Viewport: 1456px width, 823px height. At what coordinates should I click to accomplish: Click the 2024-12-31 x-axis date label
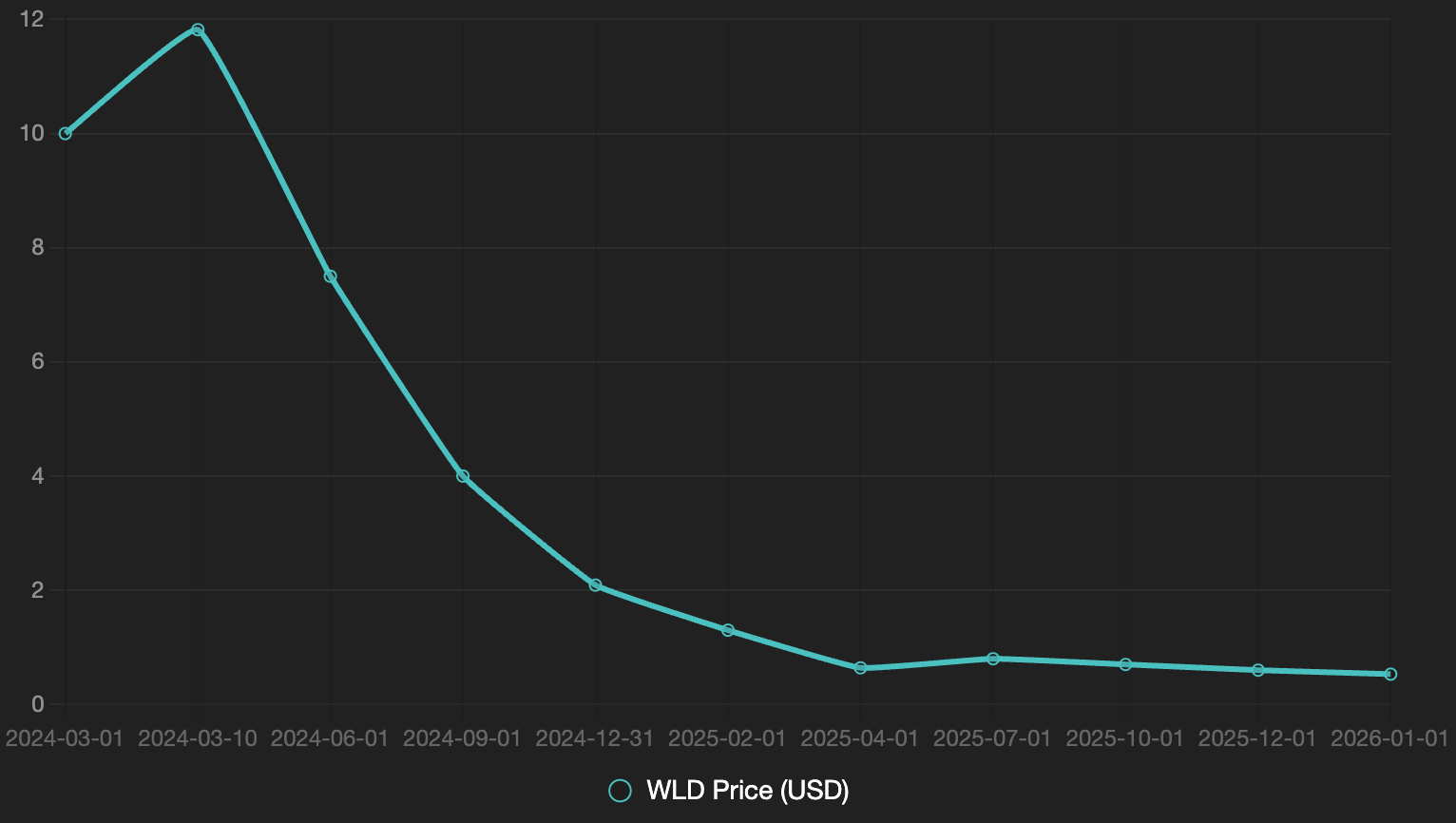point(596,738)
